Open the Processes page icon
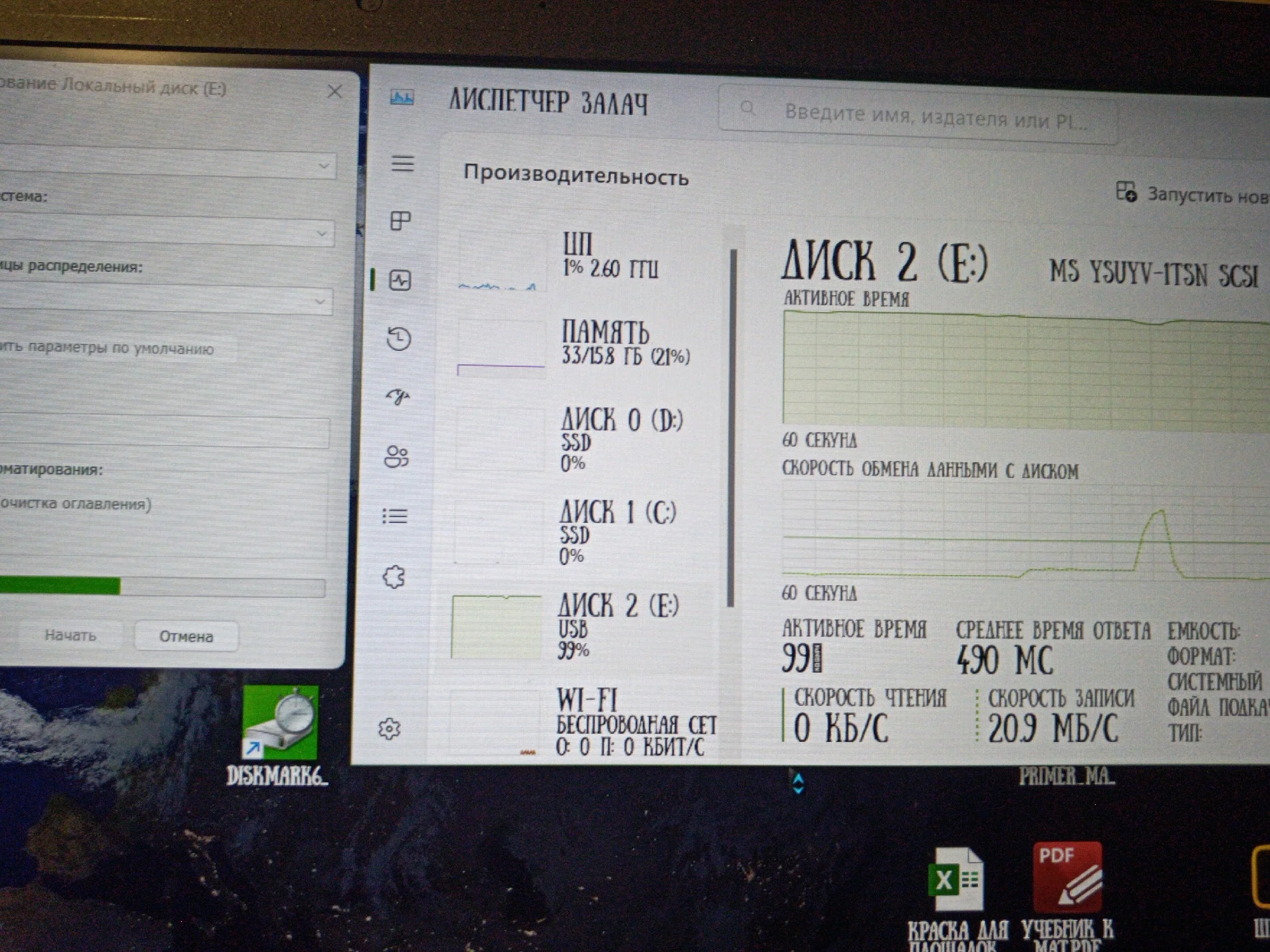 (400, 221)
